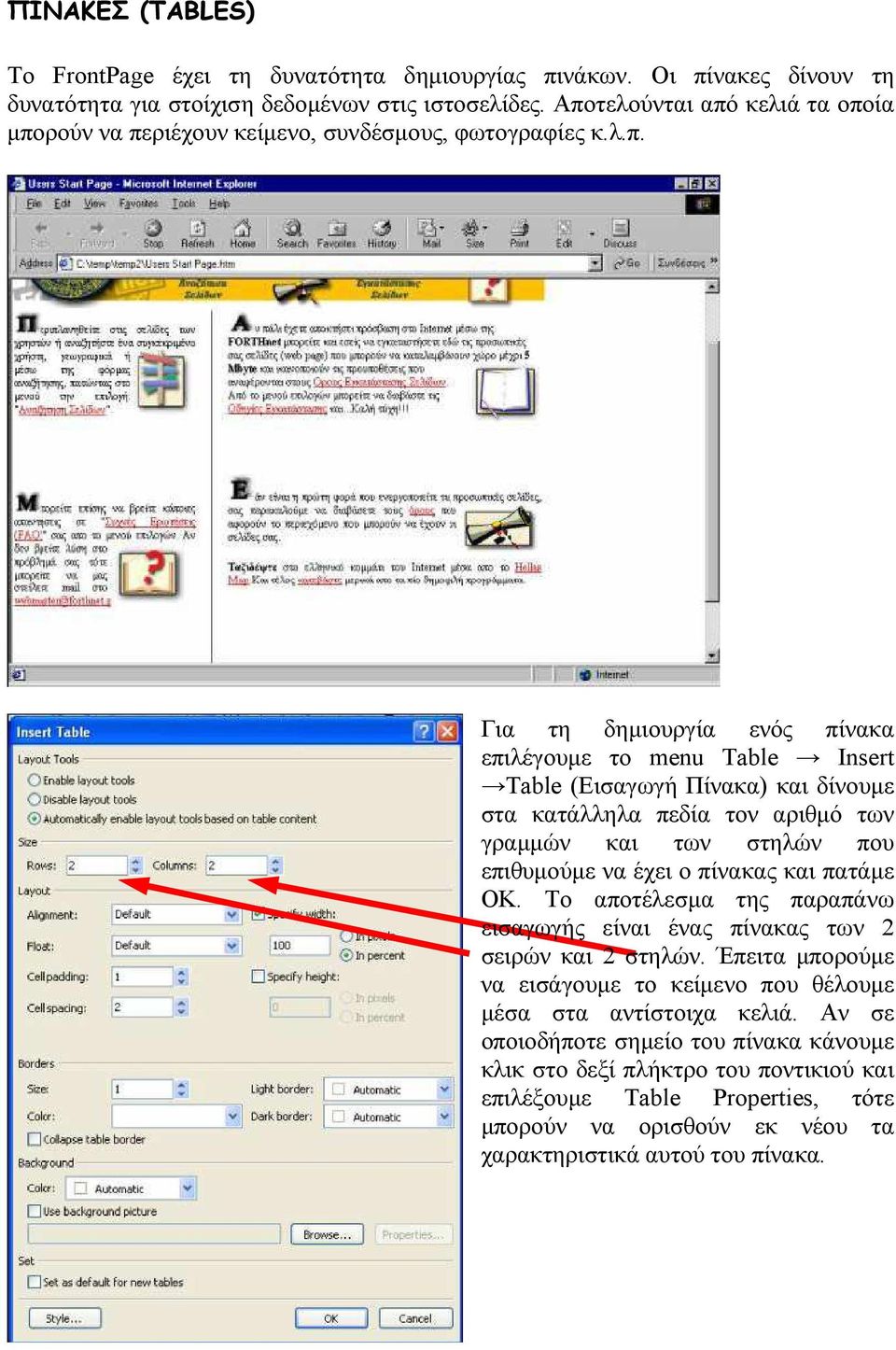Click the Cell spacing input field

click(142, 1007)
